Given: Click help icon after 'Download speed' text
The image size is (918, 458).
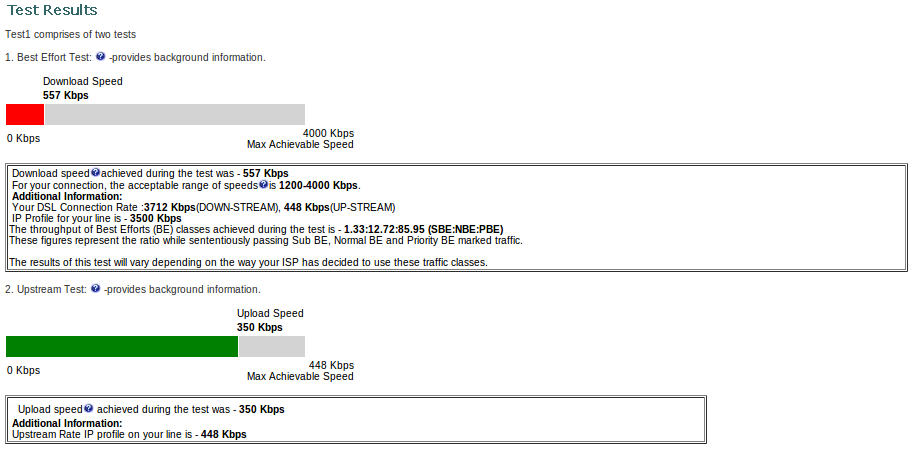Looking at the screenshot, I should (95, 173).
